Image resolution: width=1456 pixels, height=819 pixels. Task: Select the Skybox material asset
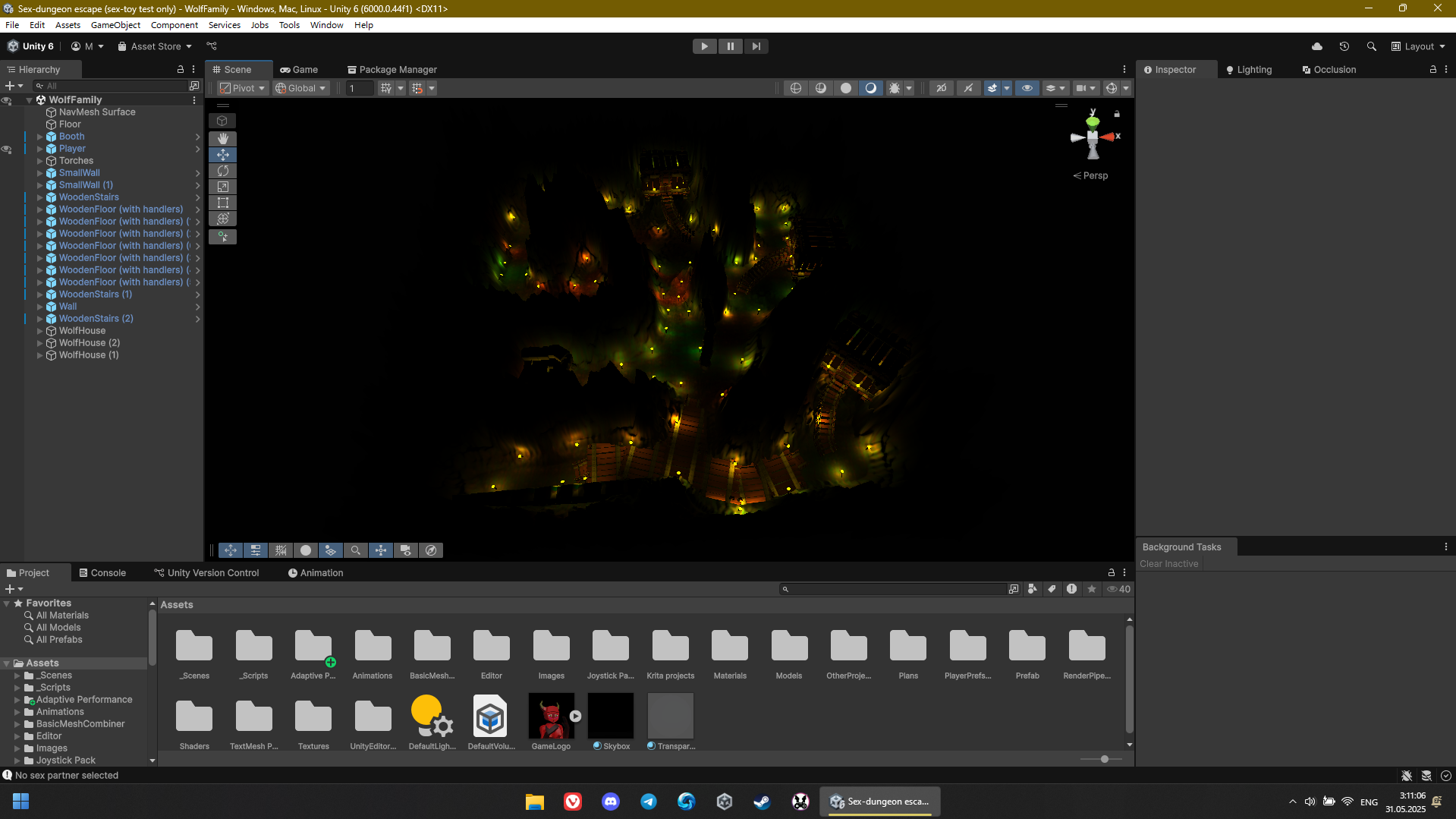[x=611, y=722]
